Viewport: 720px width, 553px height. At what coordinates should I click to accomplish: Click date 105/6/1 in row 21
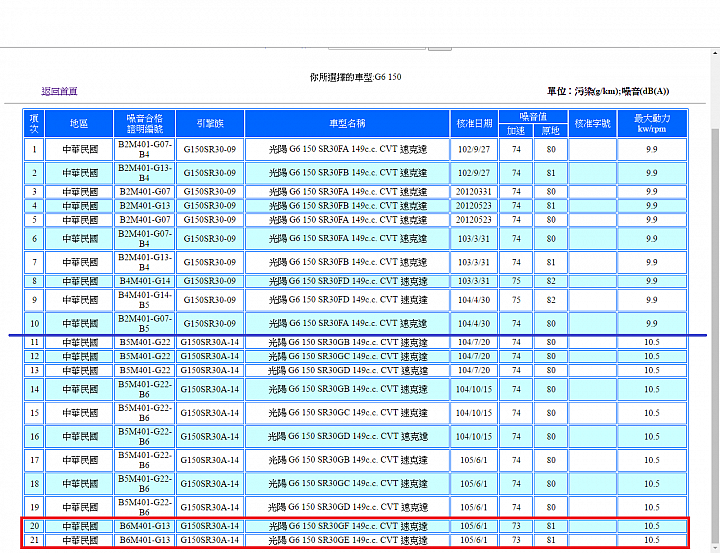[x=474, y=540]
